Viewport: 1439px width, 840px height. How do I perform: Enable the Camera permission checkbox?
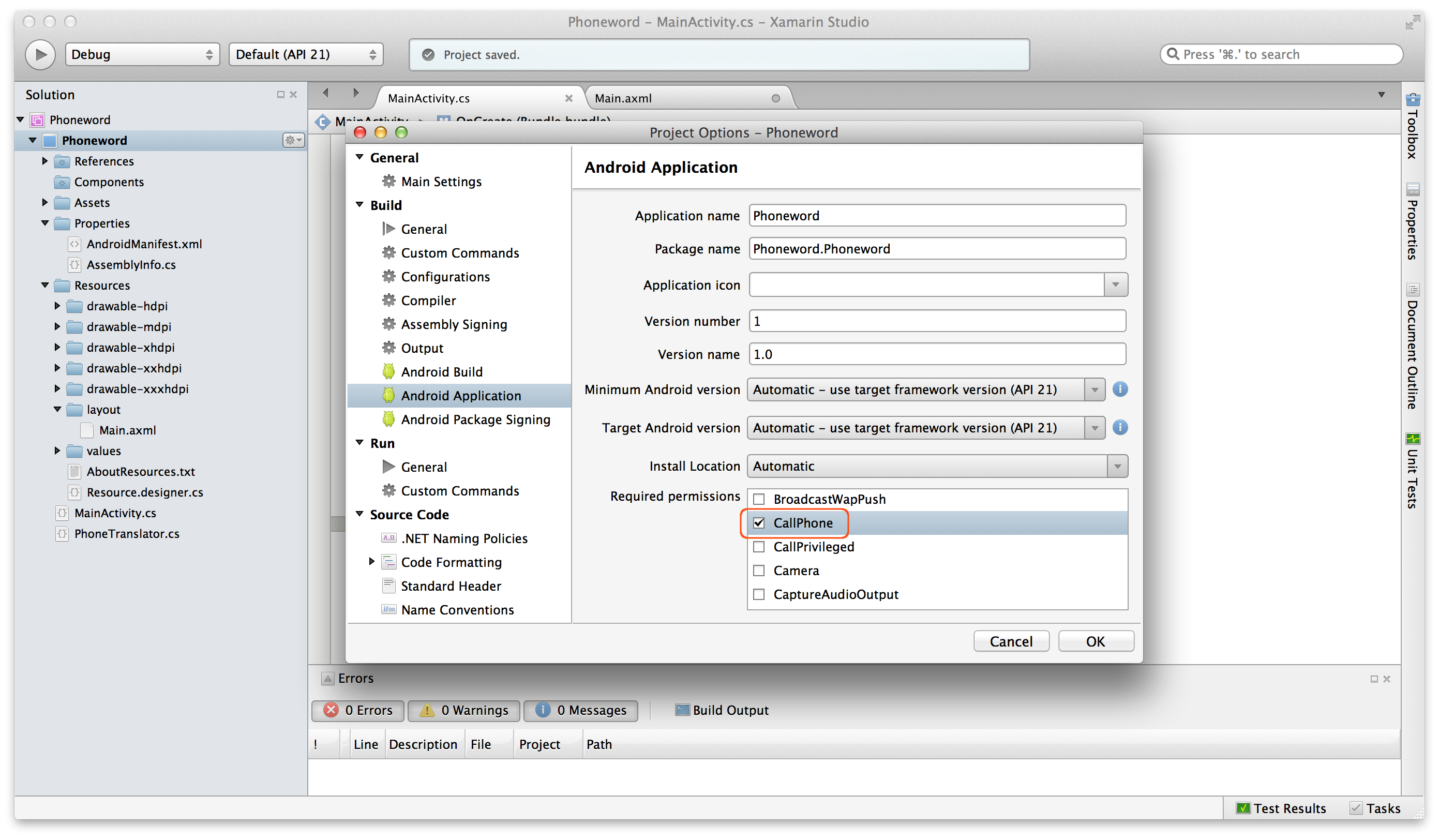(x=759, y=571)
